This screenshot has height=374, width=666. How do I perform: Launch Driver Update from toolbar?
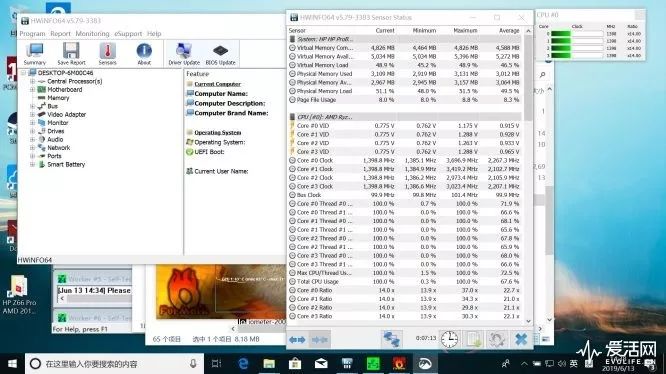point(183,53)
